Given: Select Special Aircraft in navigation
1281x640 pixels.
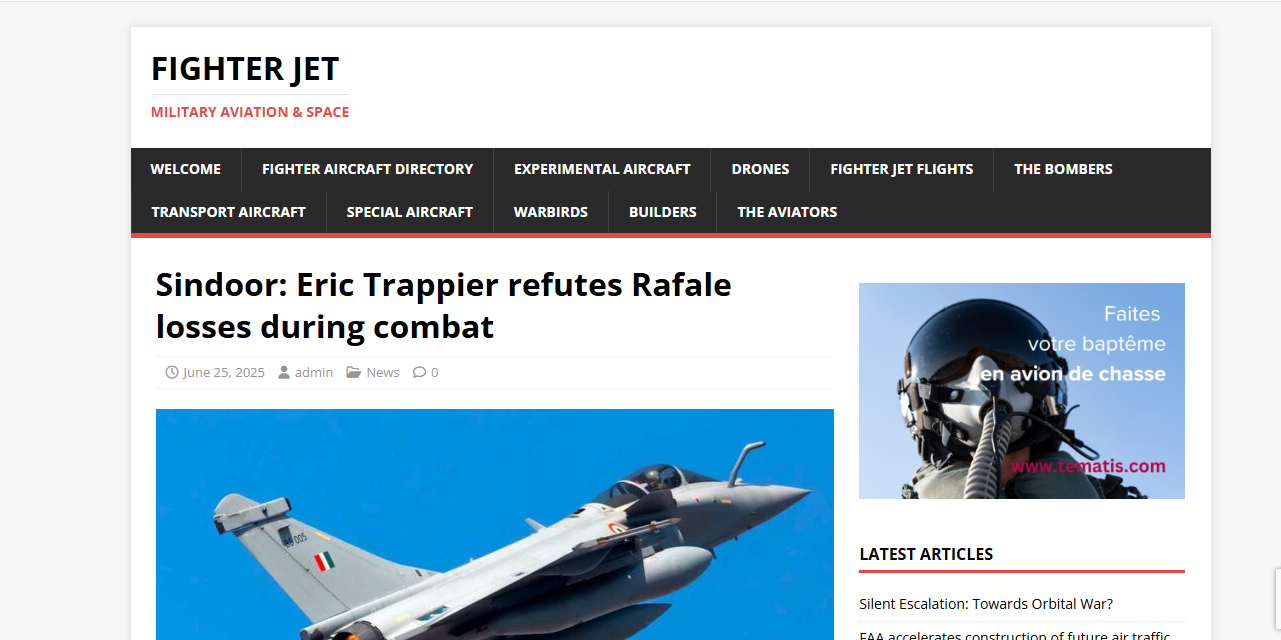Looking at the screenshot, I should point(410,212).
